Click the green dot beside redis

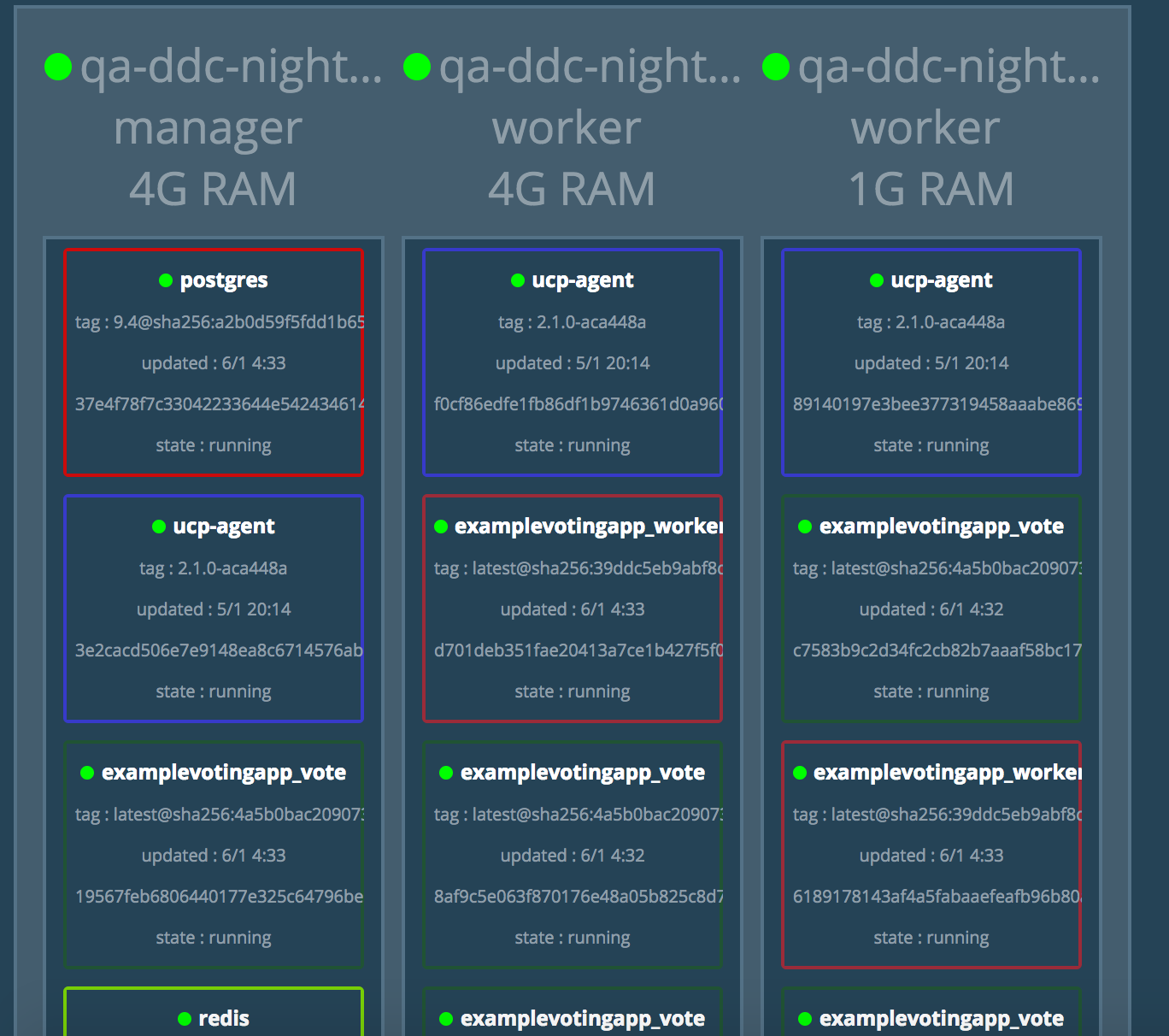(x=185, y=1019)
